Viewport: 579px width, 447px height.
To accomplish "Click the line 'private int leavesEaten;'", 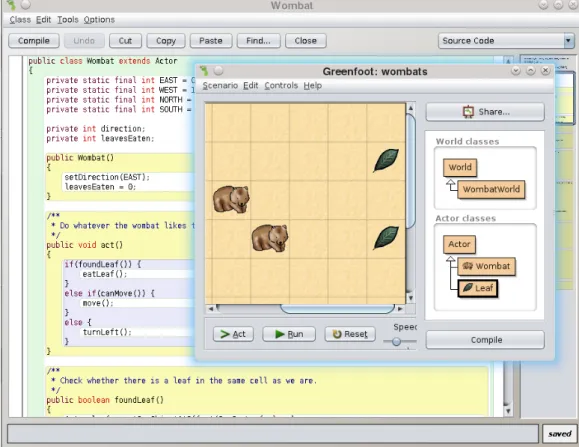I will 100,139.
